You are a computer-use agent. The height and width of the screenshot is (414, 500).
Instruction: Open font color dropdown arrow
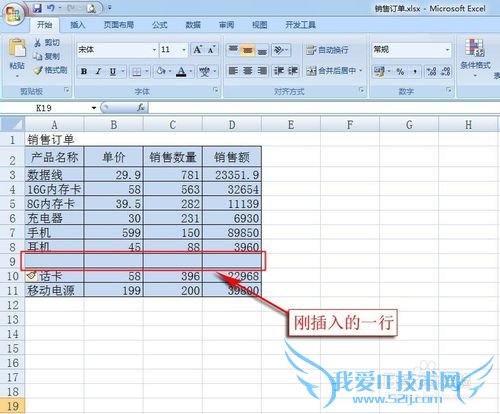(191, 71)
